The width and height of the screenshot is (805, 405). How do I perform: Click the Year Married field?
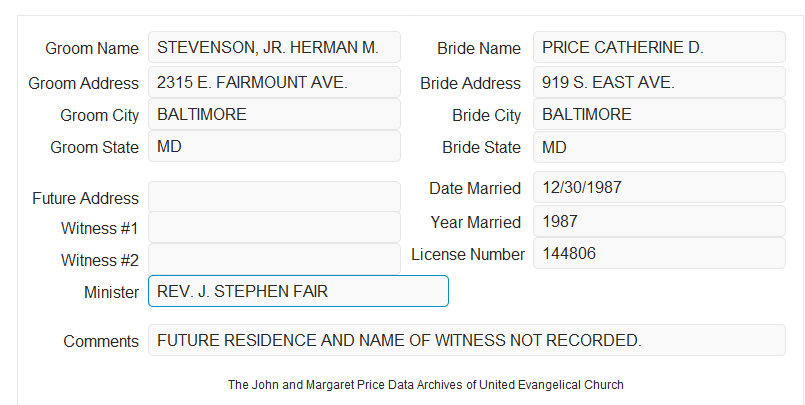(659, 221)
